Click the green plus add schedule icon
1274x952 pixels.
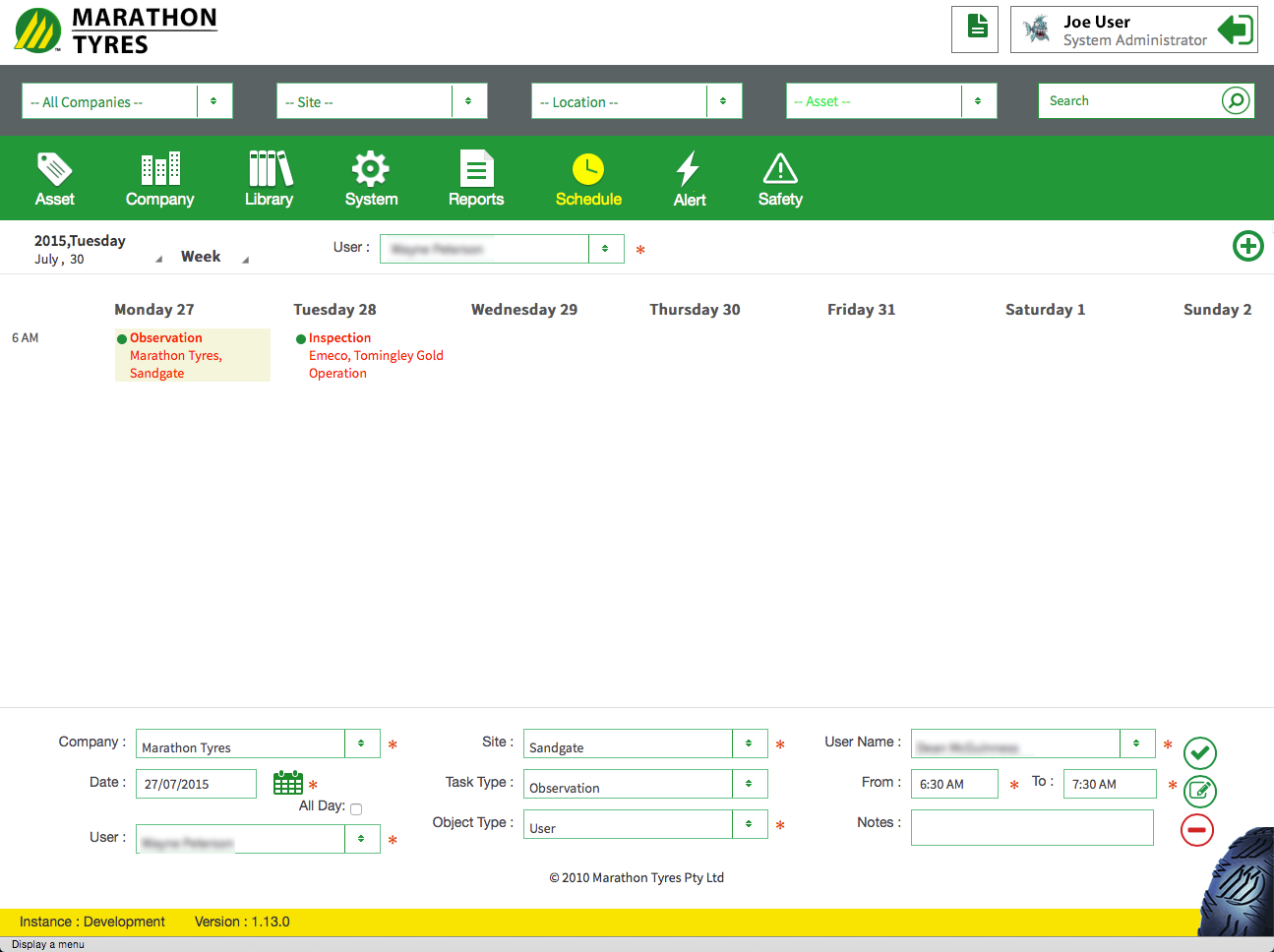point(1247,246)
